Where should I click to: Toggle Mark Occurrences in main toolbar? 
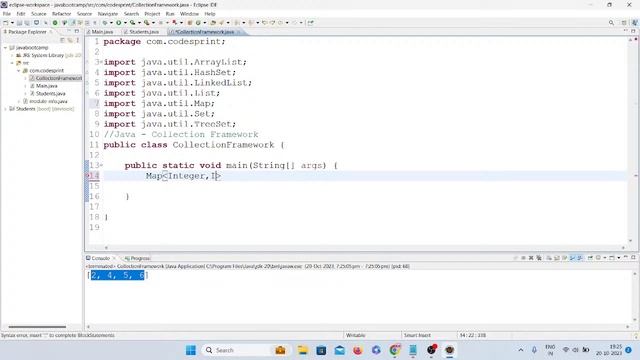(x=73, y=23)
